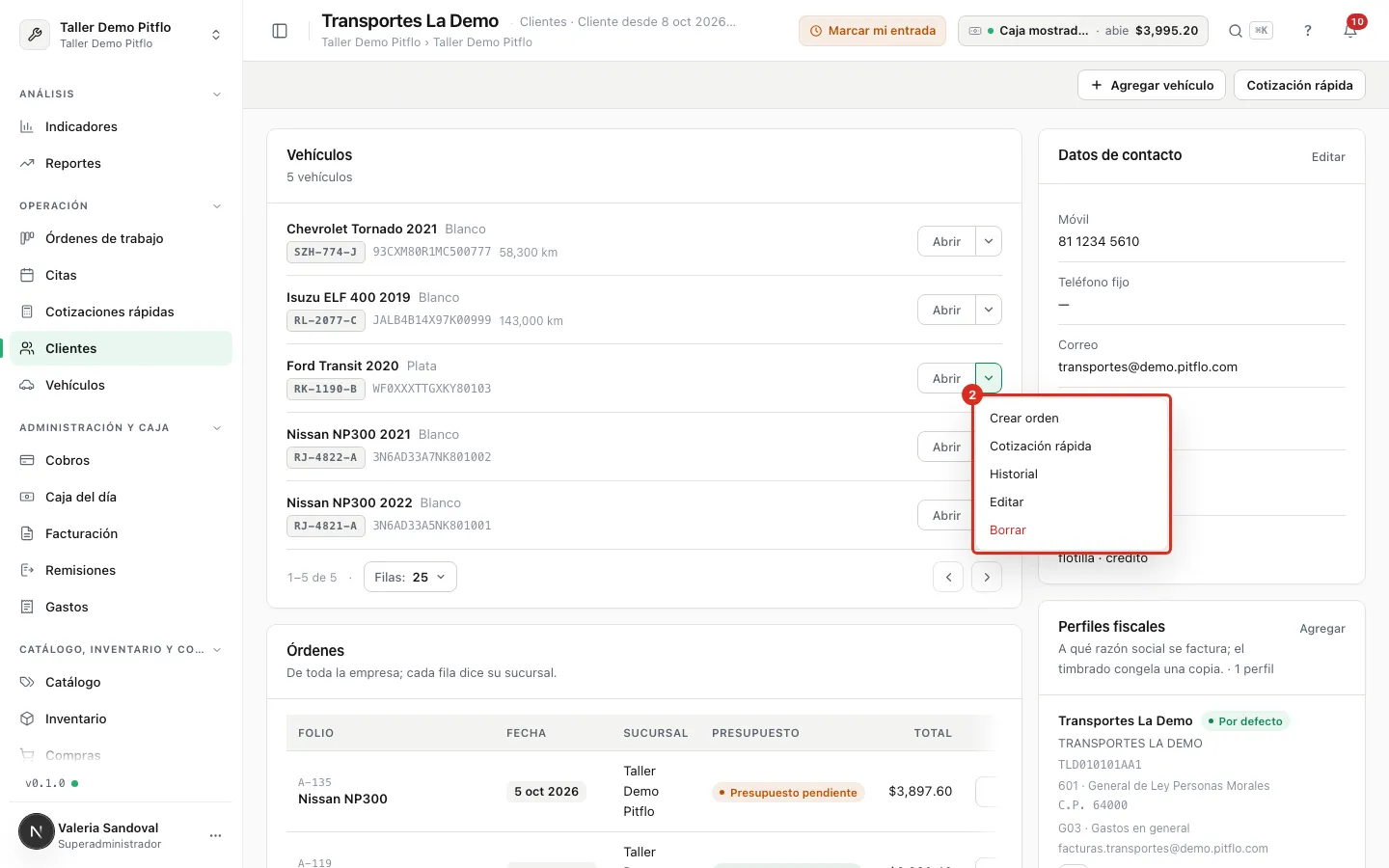Viewport: 1389px width, 868px height.
Task: Click Agregar vehículo button
Action: click(x=1152, y=85)
